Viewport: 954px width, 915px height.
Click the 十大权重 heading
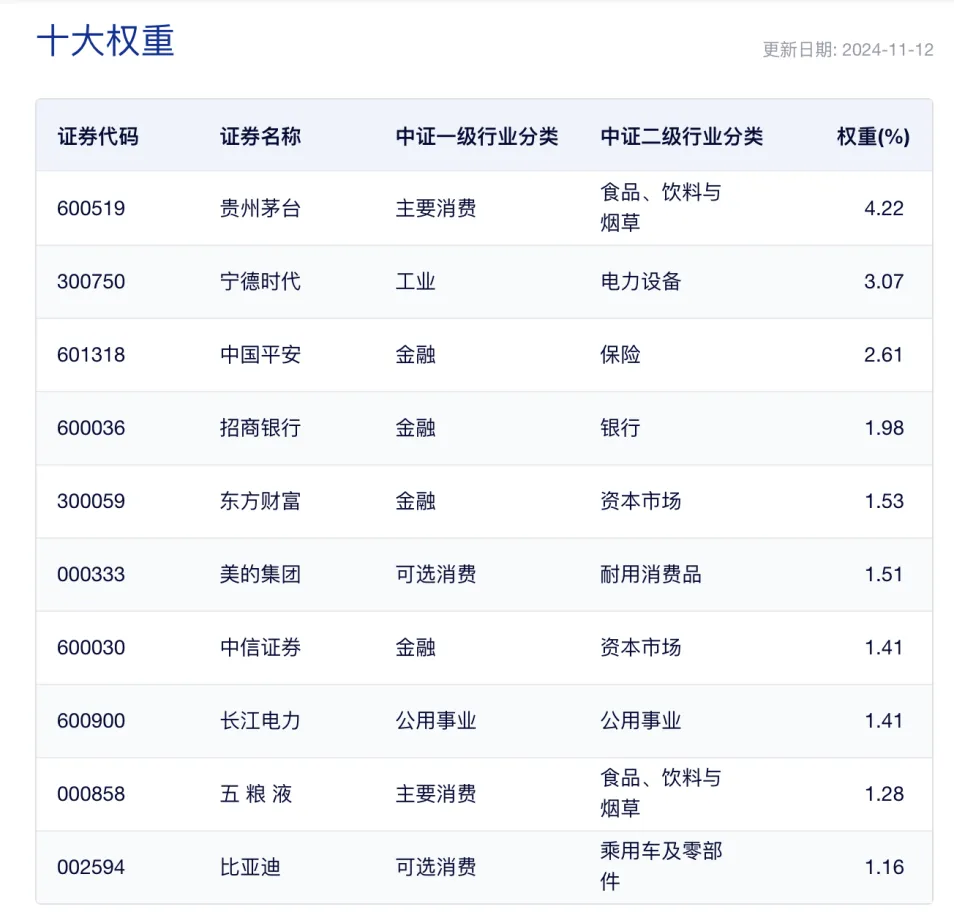point(106,41)
